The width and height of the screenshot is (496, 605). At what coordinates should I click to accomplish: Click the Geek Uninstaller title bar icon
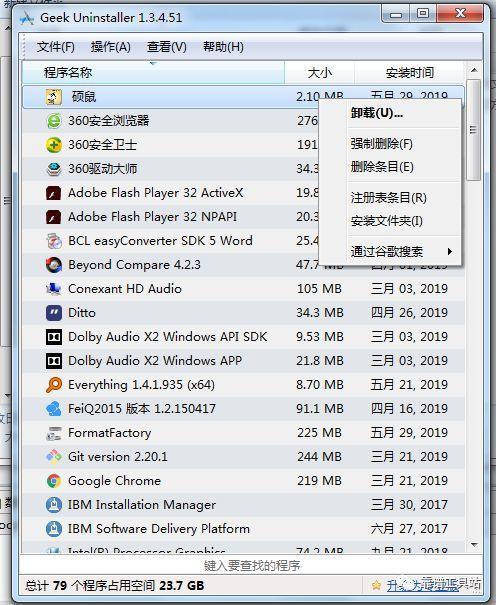[27, 18]
